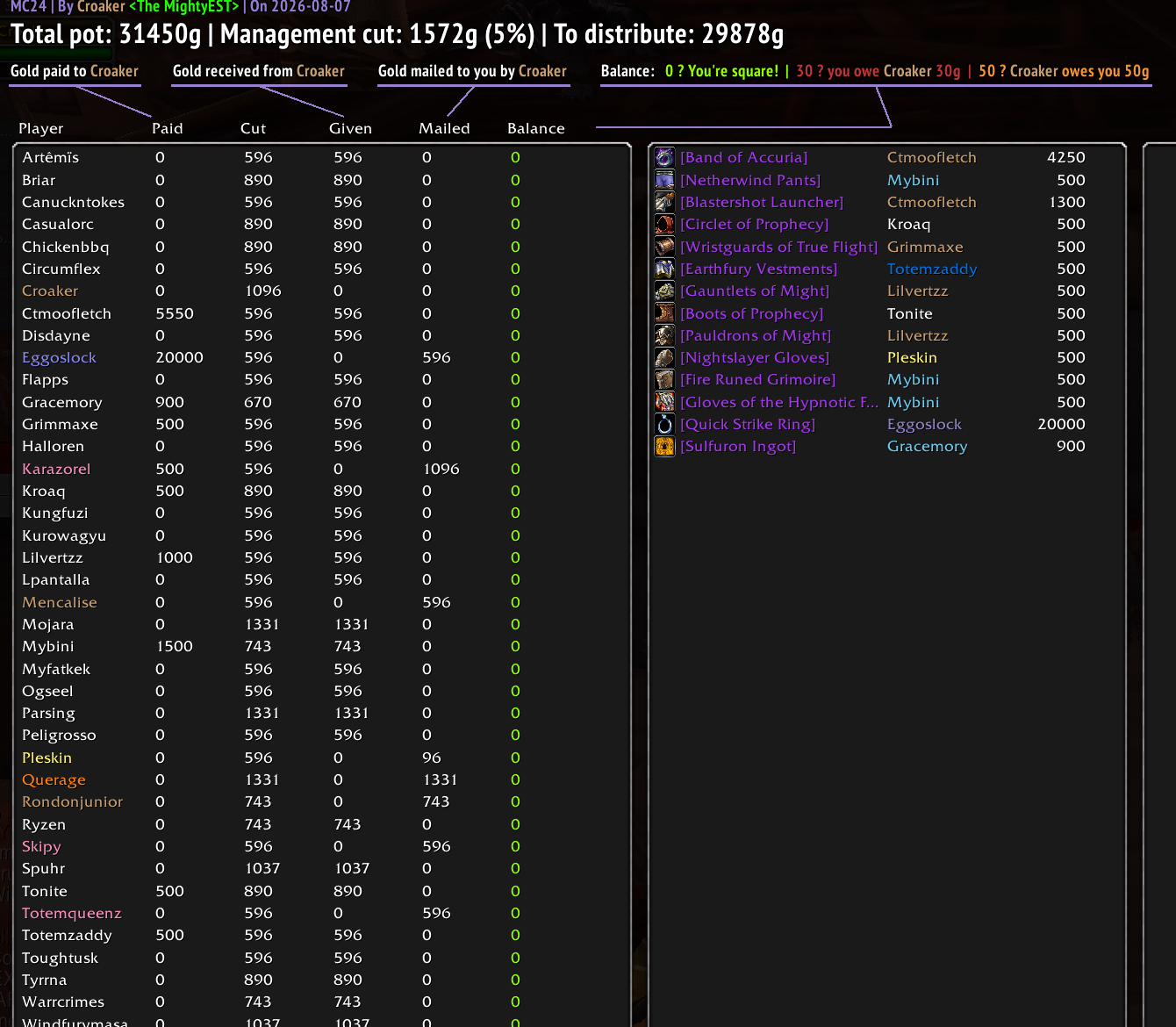Click the 20000 paid value for Eggoslock
This screenshot has height=1027, width=1176.
[x=179, y=357]
